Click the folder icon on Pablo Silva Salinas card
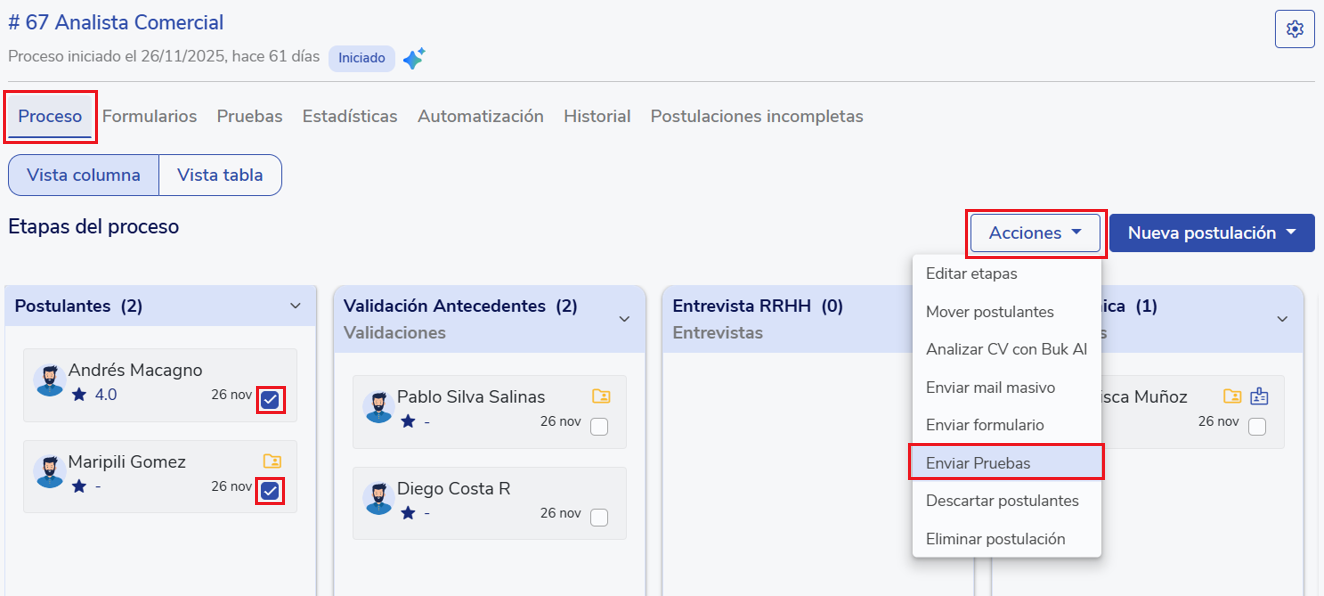 (601, 396)
